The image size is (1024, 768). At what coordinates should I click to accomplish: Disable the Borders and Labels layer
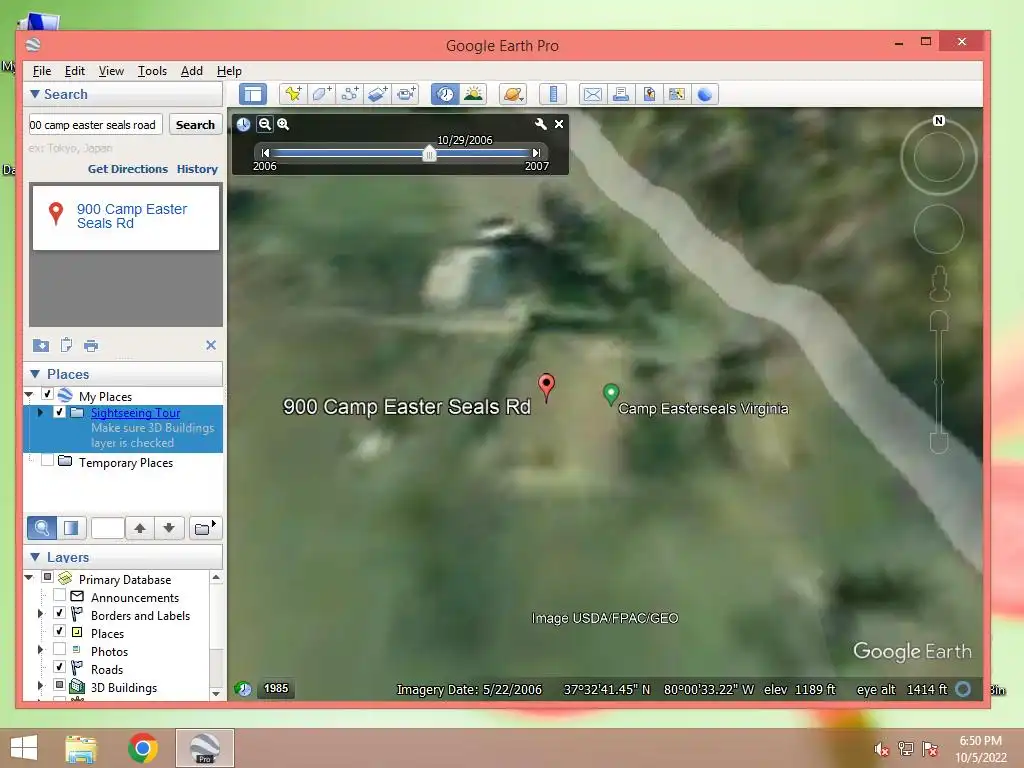[59, 613]
